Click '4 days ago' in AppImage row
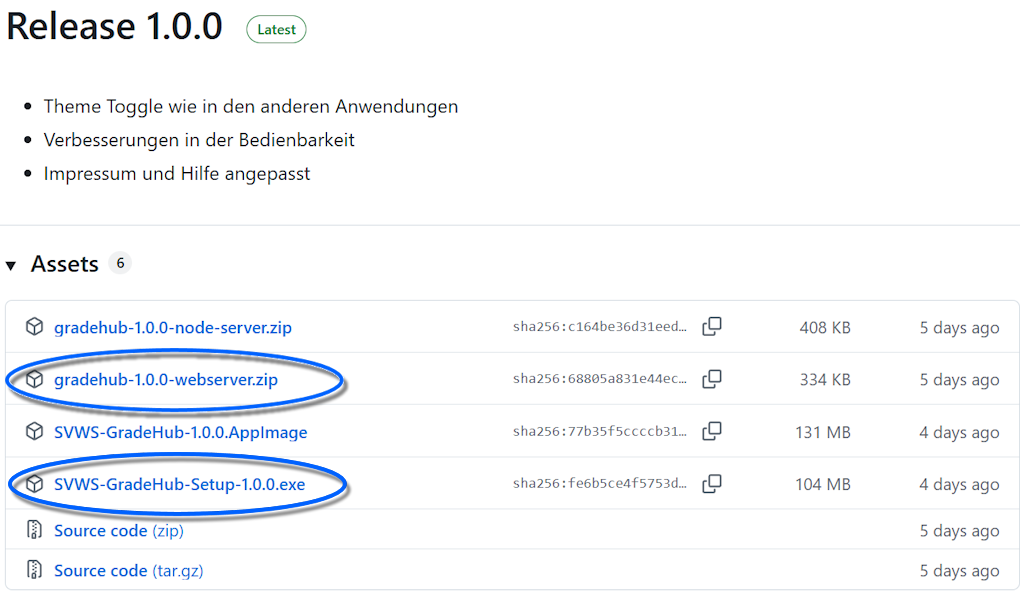The width and height of the screenshot is (1020, 591). [x=960, y=432]
